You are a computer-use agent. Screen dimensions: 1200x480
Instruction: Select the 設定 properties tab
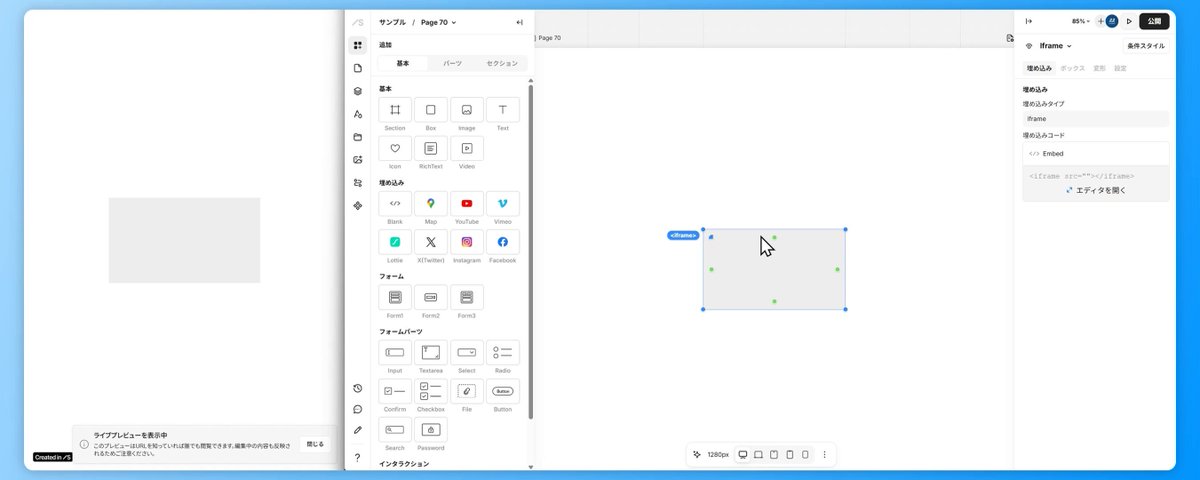1120,68
